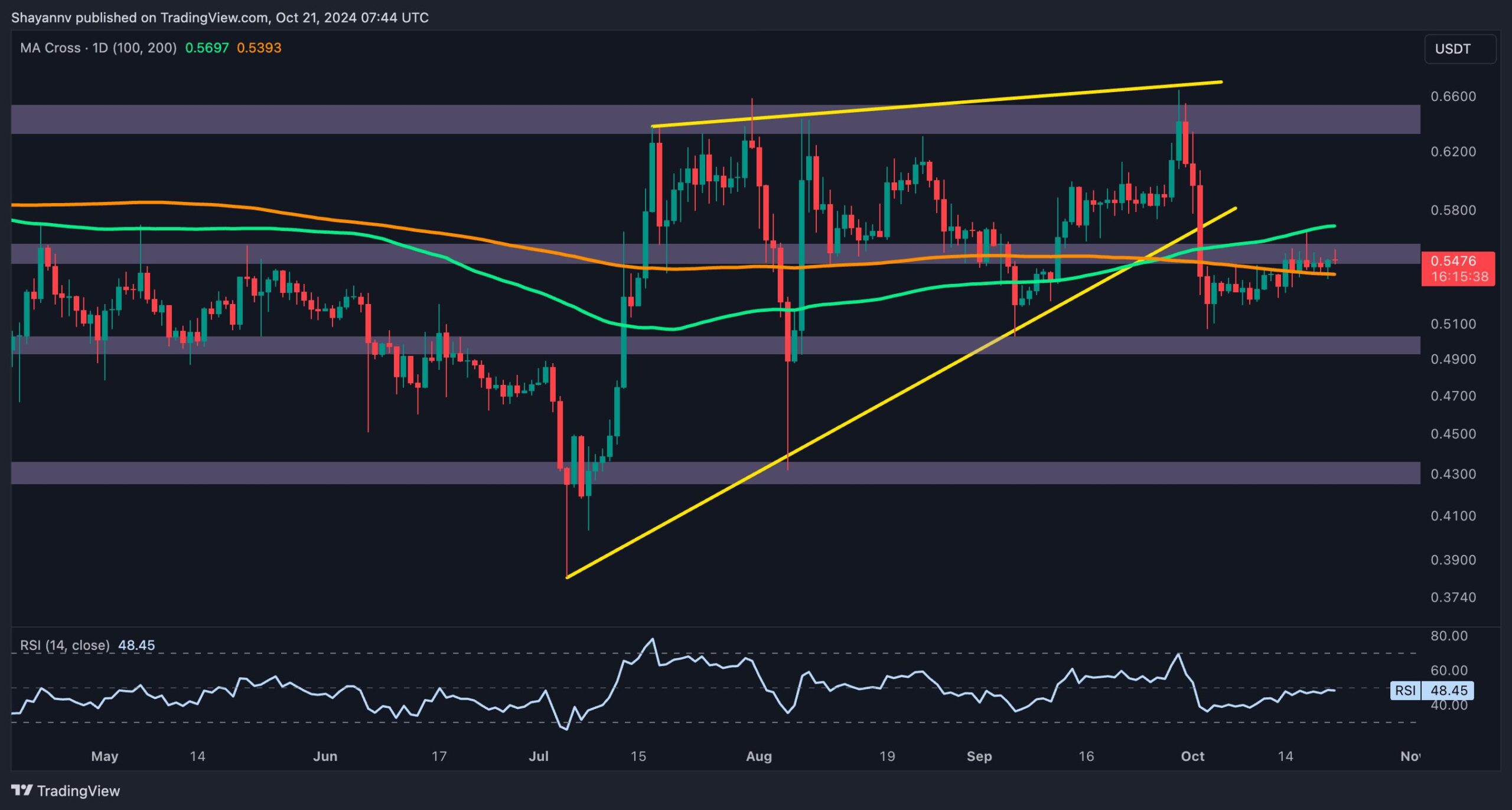Click the upper yellow wedge trendline
The height and width of the screenshot is (810, 1512).
tap(936, 104)
